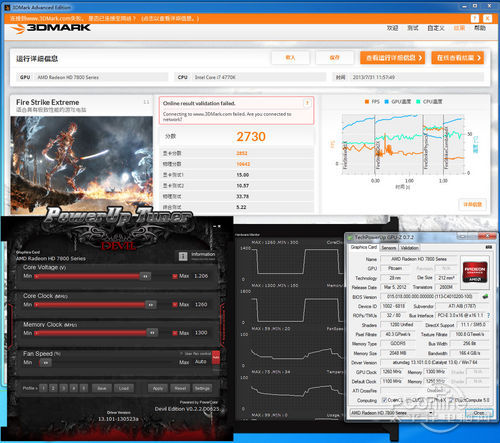
Task: Switch to Validation tab in GPU-Z
Action: [x=409, y=248]
